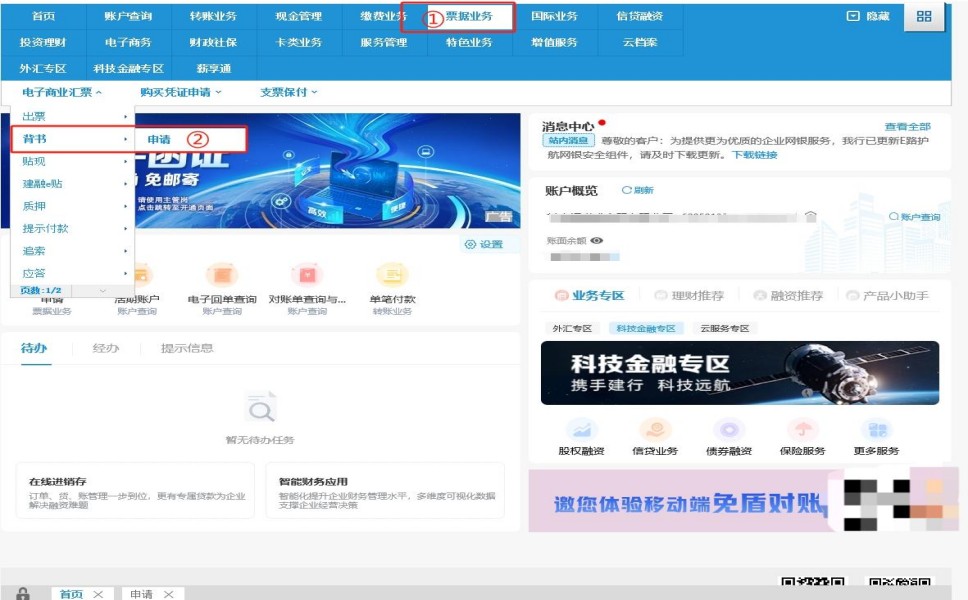The width and height of the screenshot is (968, 600).
Task: Open 更多服务 icon
Action: point(876,430)
